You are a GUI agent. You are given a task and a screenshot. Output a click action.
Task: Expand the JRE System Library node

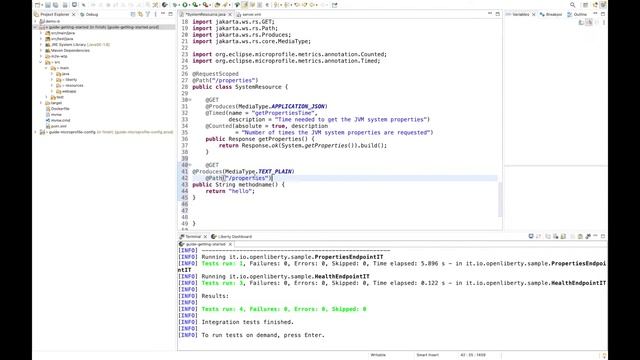pos(41,44)
